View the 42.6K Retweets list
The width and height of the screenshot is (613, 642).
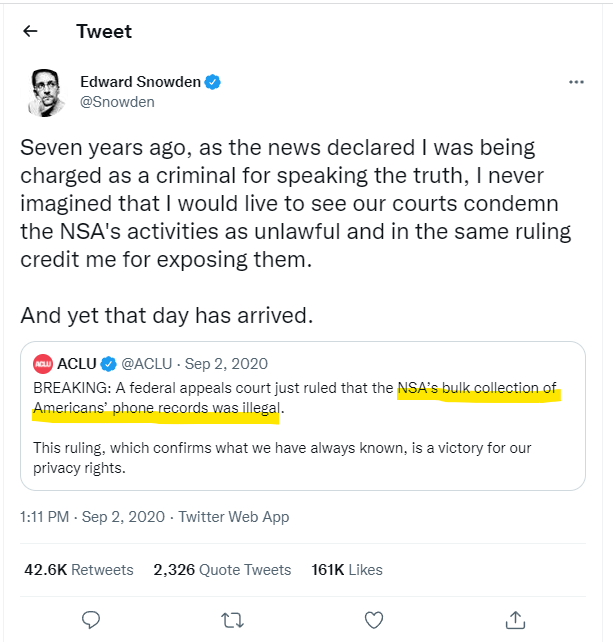click(x=79, y=569)
